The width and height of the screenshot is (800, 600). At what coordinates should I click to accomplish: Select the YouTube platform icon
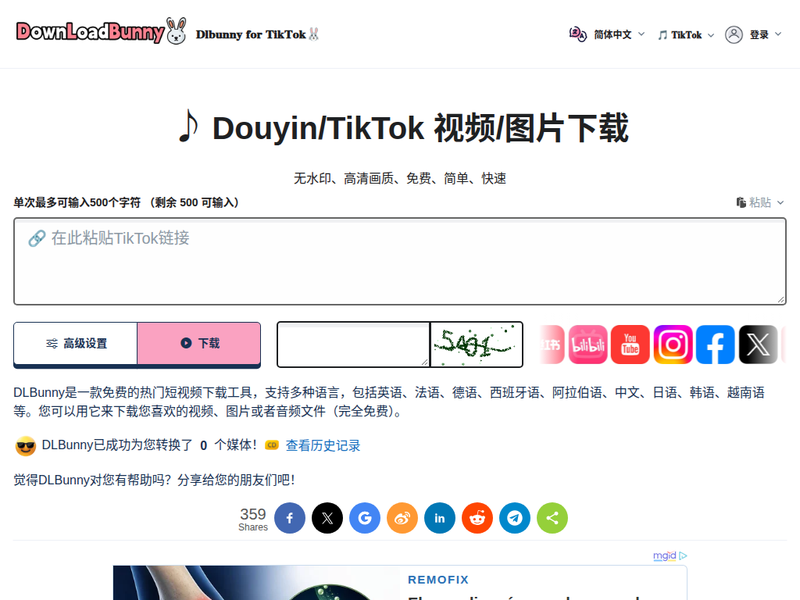click(x=630, y=344)
